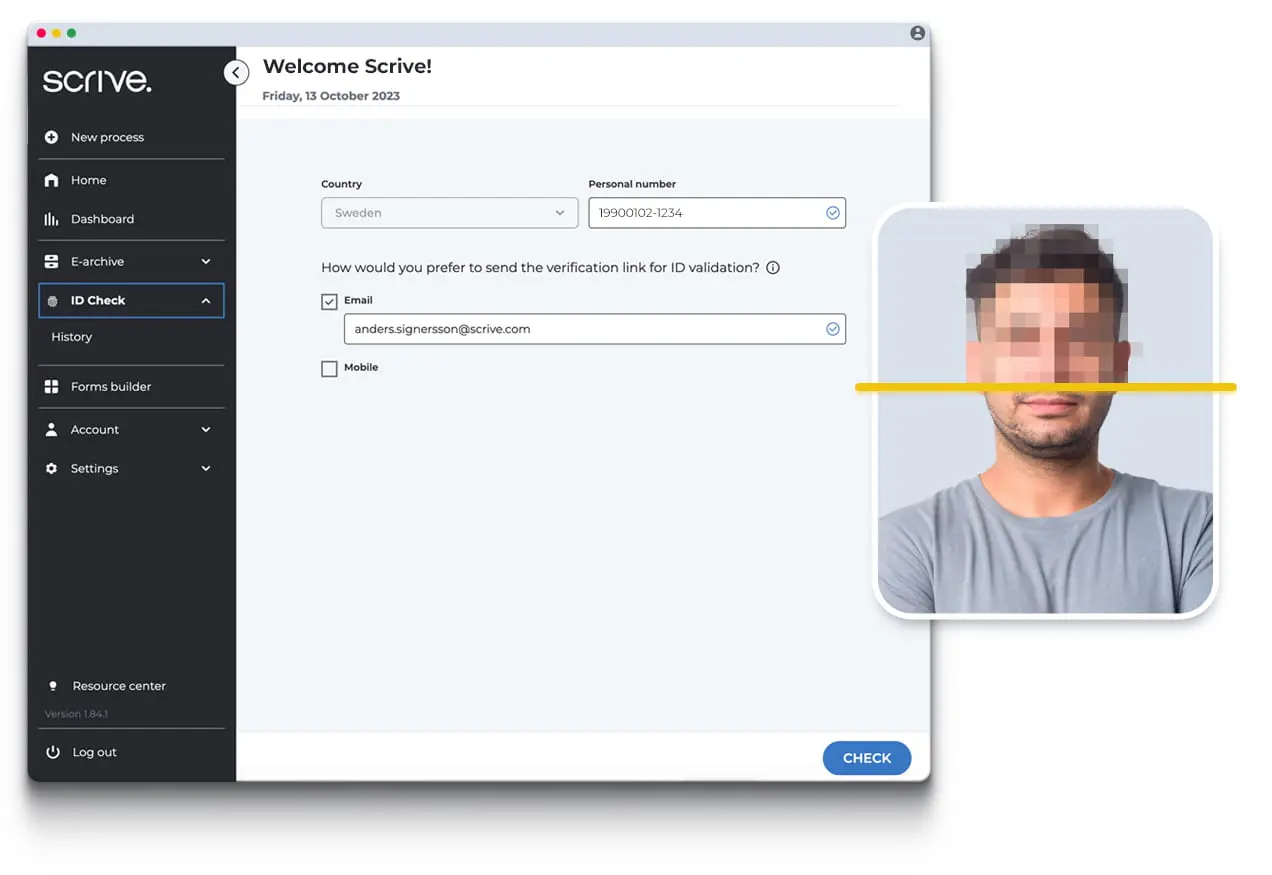This screenshot has width=1272, height=875.
Task: Click the info icon beside verification question
Action: coord(772,268)
